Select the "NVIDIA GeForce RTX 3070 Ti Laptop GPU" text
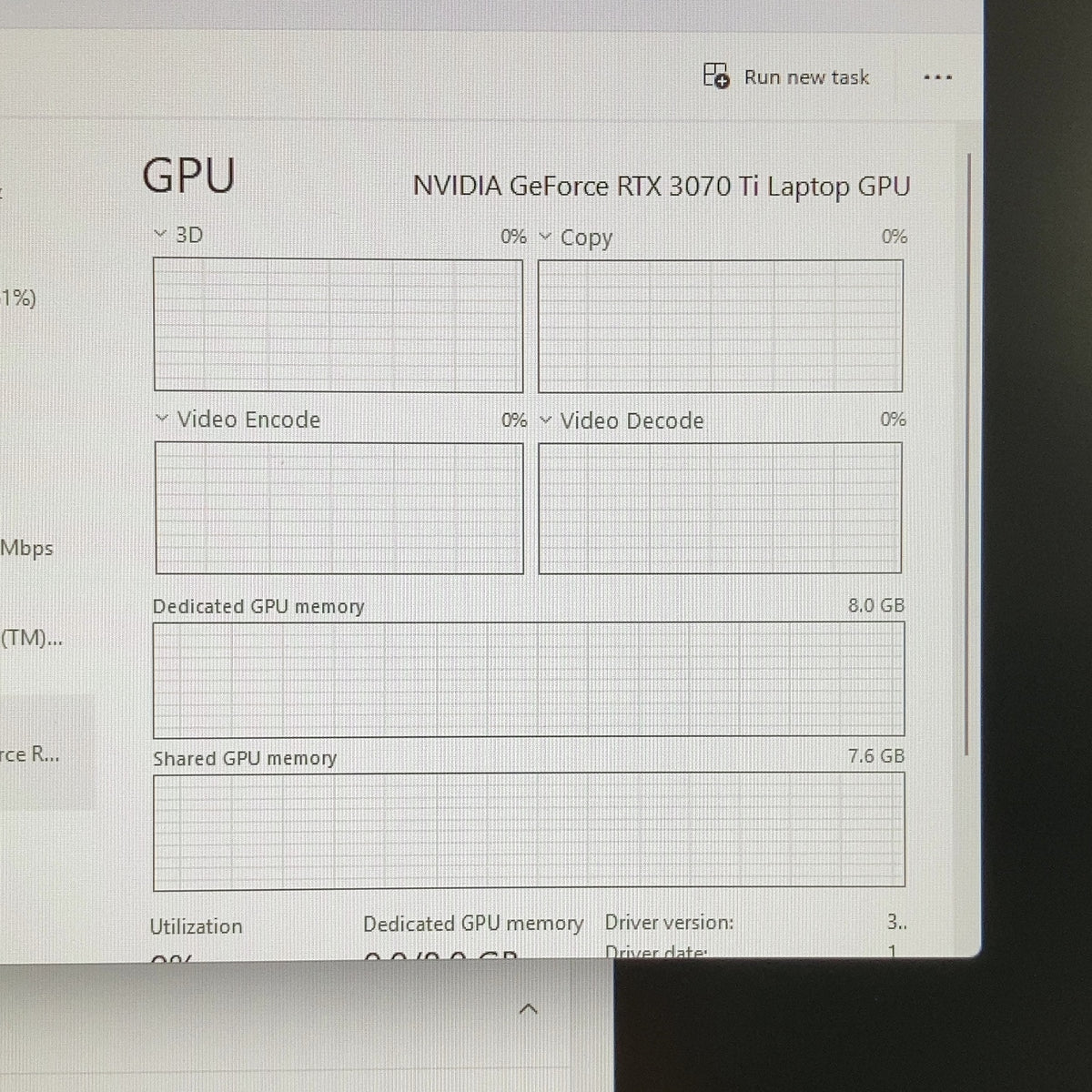The image size is (1092, 1092). [662, 187]
